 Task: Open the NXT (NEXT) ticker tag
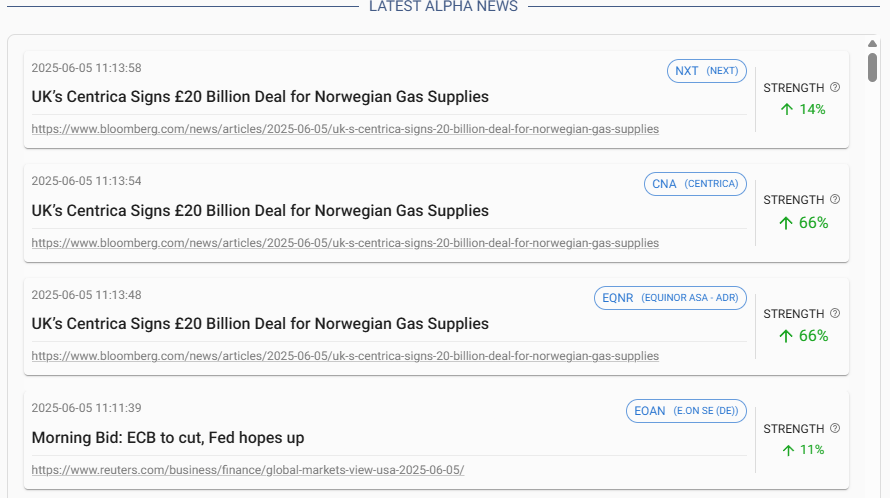[x=707, y=71]
